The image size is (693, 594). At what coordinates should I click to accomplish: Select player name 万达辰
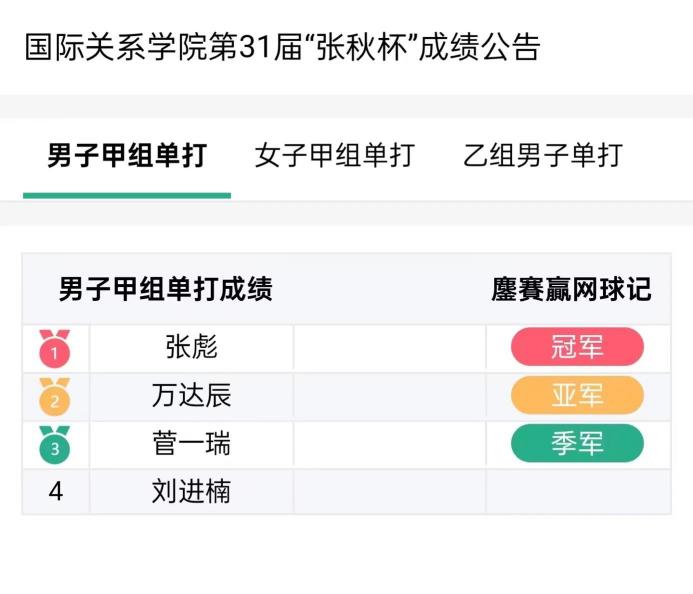191,395
